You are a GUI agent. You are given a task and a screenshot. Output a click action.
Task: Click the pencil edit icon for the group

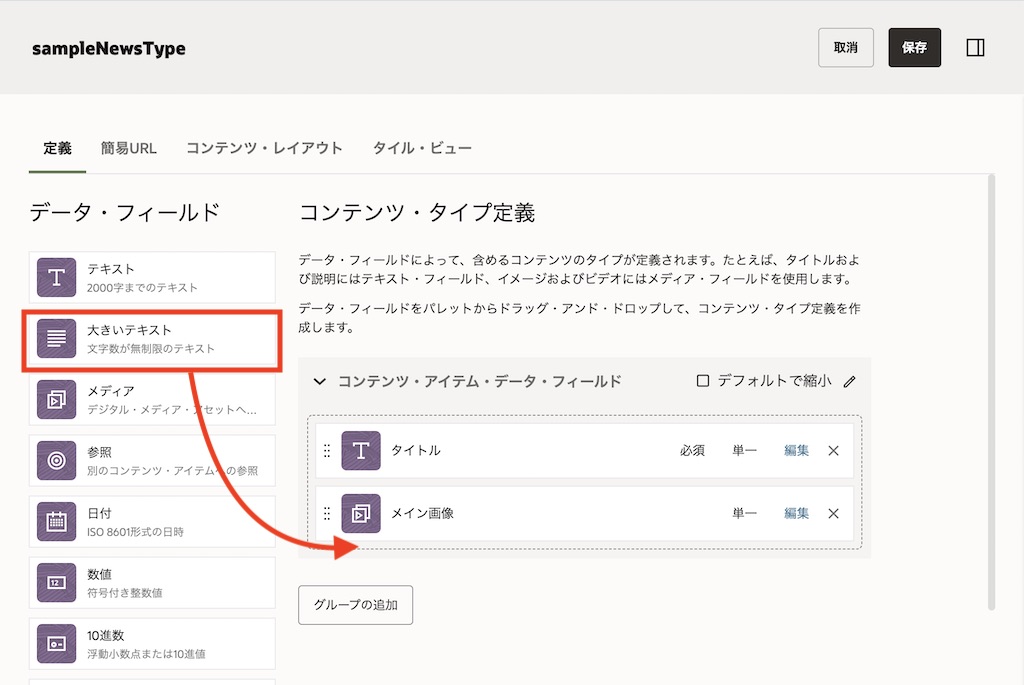[850, 381]
